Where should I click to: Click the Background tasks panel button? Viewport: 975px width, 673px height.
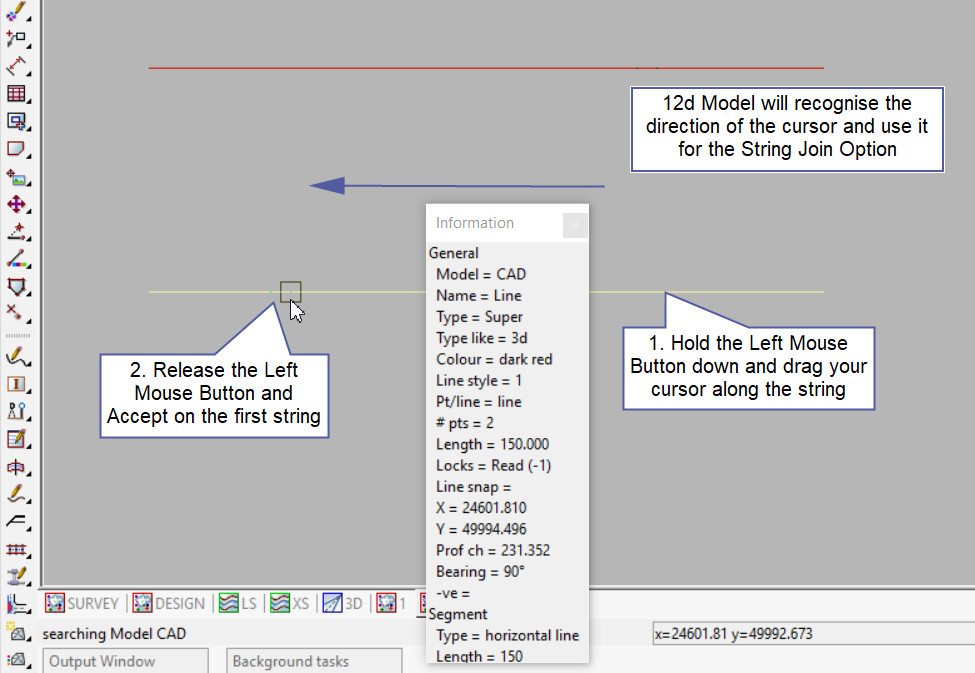[314, 661]
